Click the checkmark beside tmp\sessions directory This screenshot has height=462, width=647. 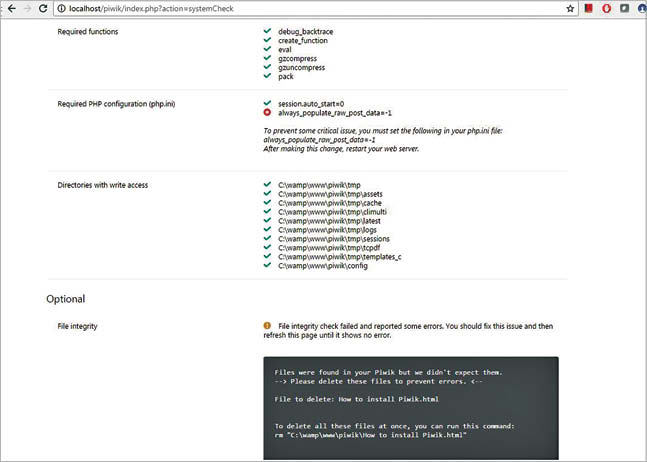[x=267, y=238]
